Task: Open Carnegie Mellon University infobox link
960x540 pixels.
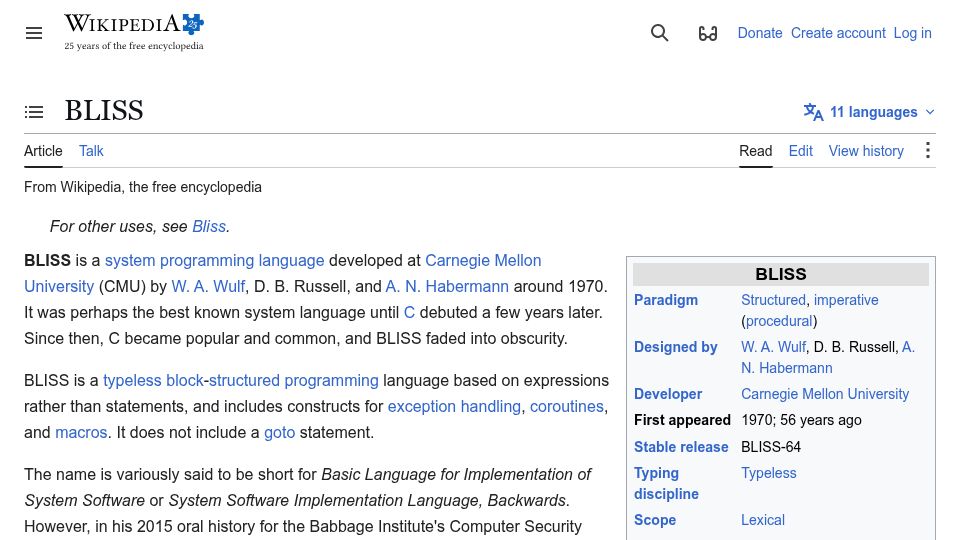Action: click(x=825, y=394)
